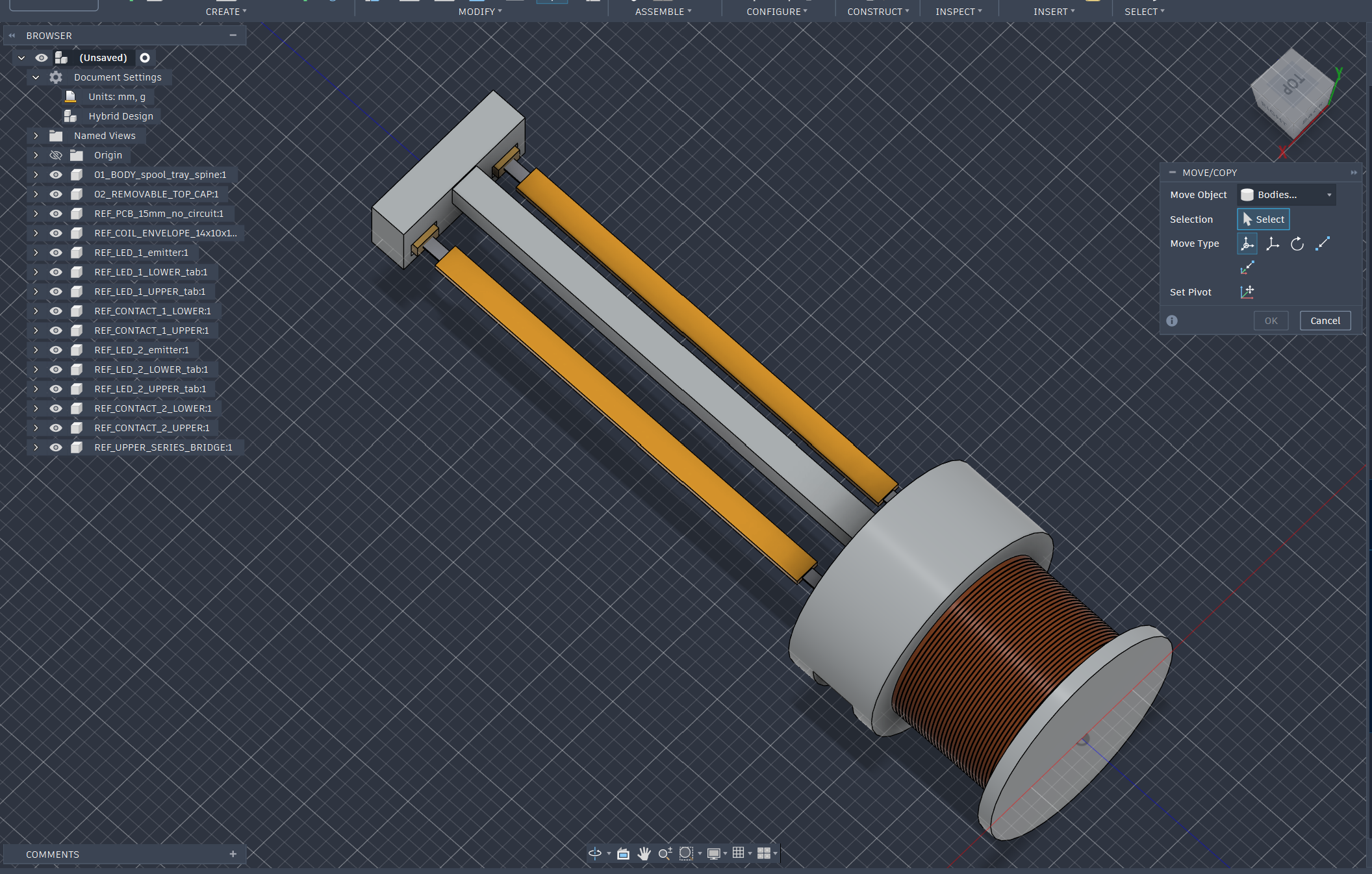Collapse the Document Settings node
Screen dimensions: 1372x874
click(36, 77)
